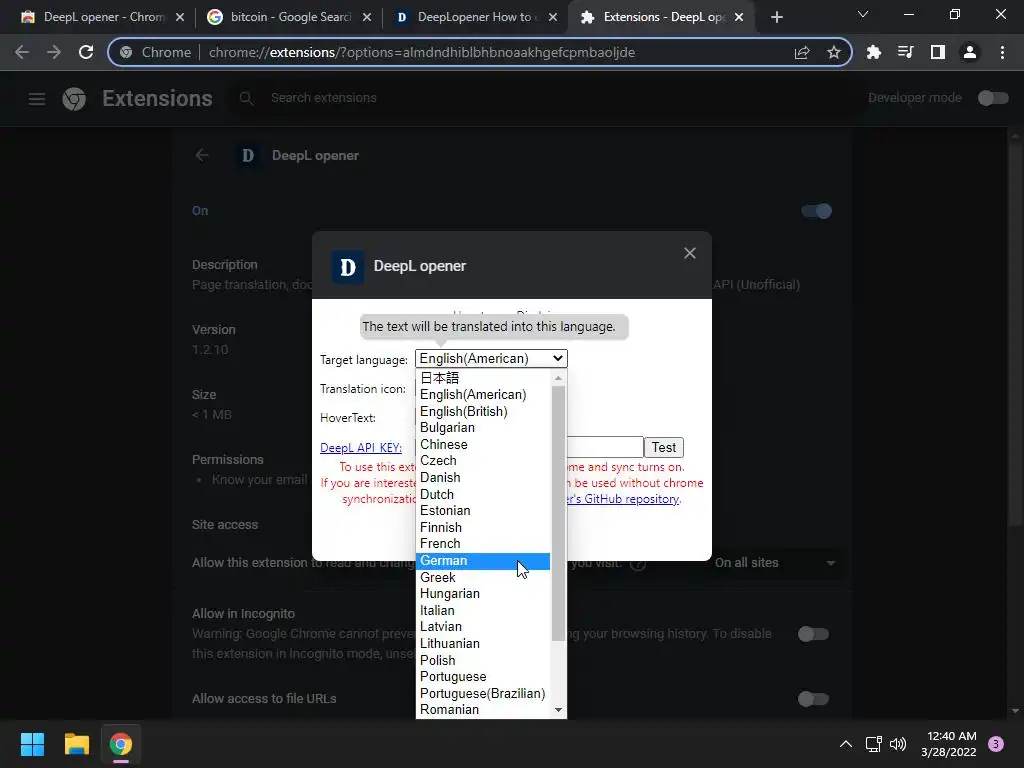Click the Chrome address bar URL

point(422,52)
